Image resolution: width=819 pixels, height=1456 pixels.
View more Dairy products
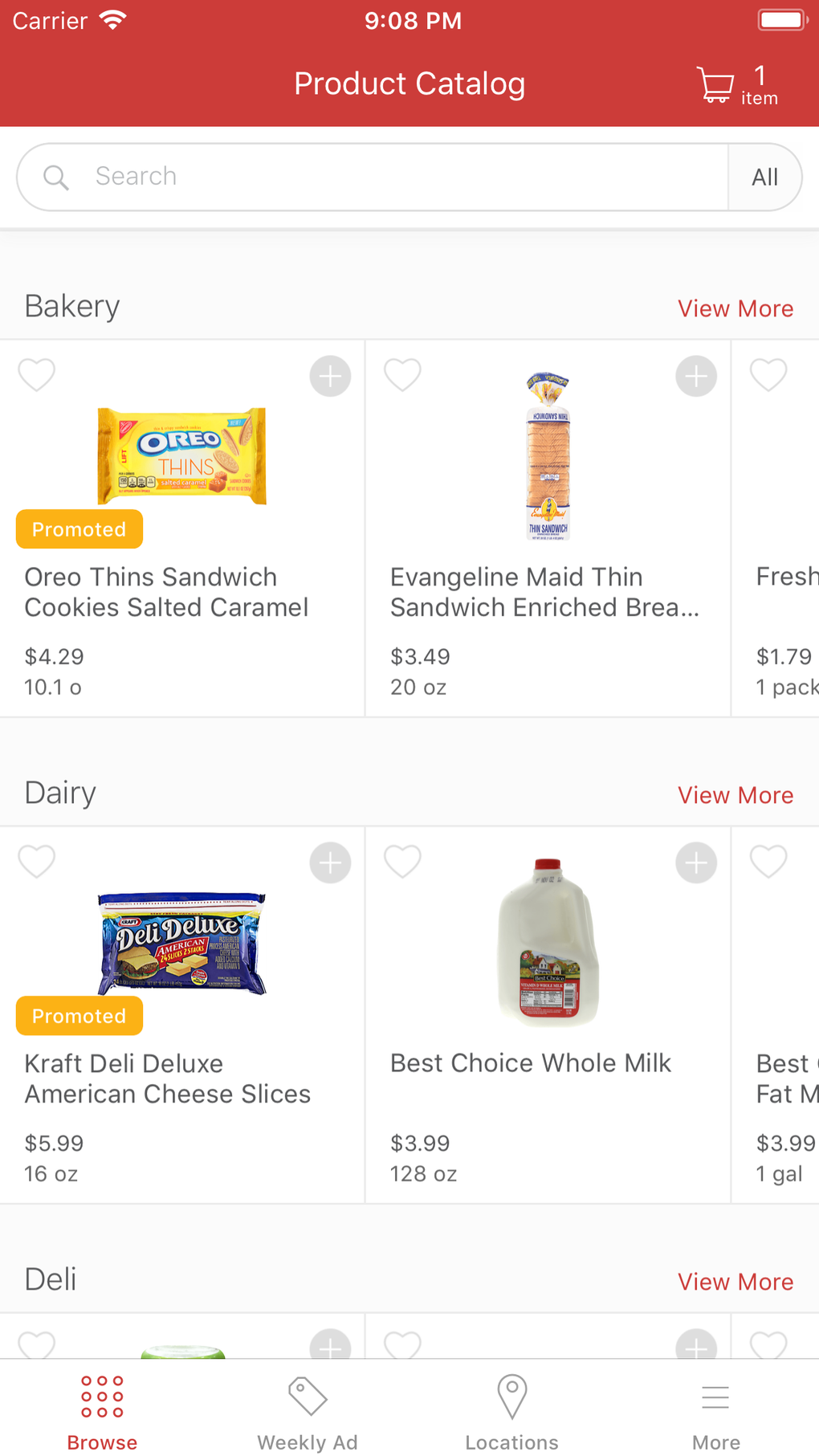[735, 795]
